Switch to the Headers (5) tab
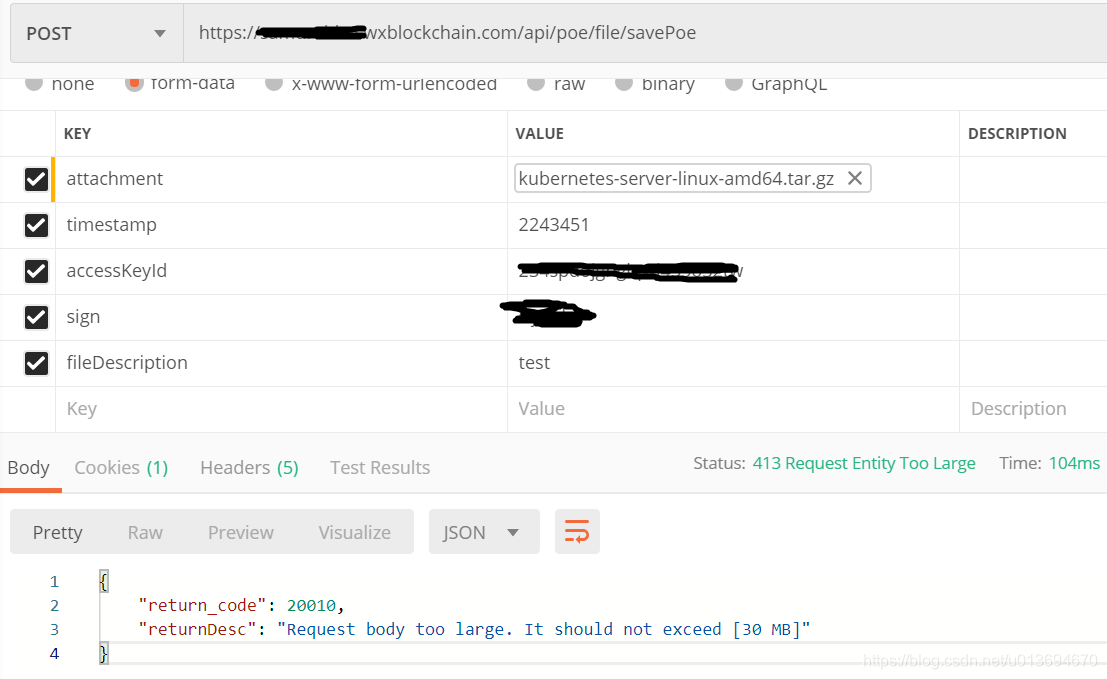This screenshot has height=679, width=1107. 248,467
